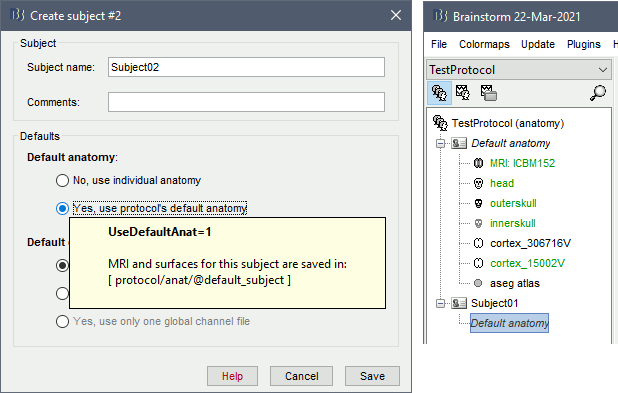Image resolution: width=618 pixels, height=393 pixels.
Task: Click the Comments input field
Action: [x=246, y=102]
